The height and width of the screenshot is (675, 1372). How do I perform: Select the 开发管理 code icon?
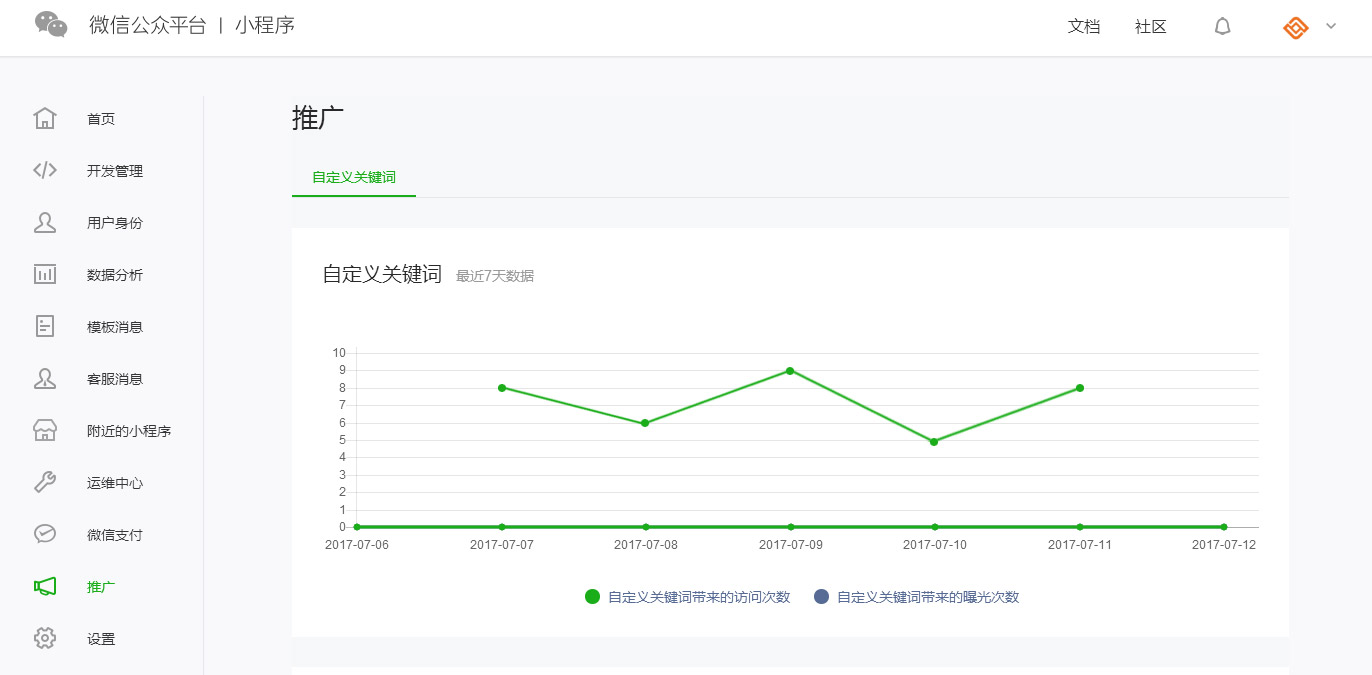[x=45, y=171]
